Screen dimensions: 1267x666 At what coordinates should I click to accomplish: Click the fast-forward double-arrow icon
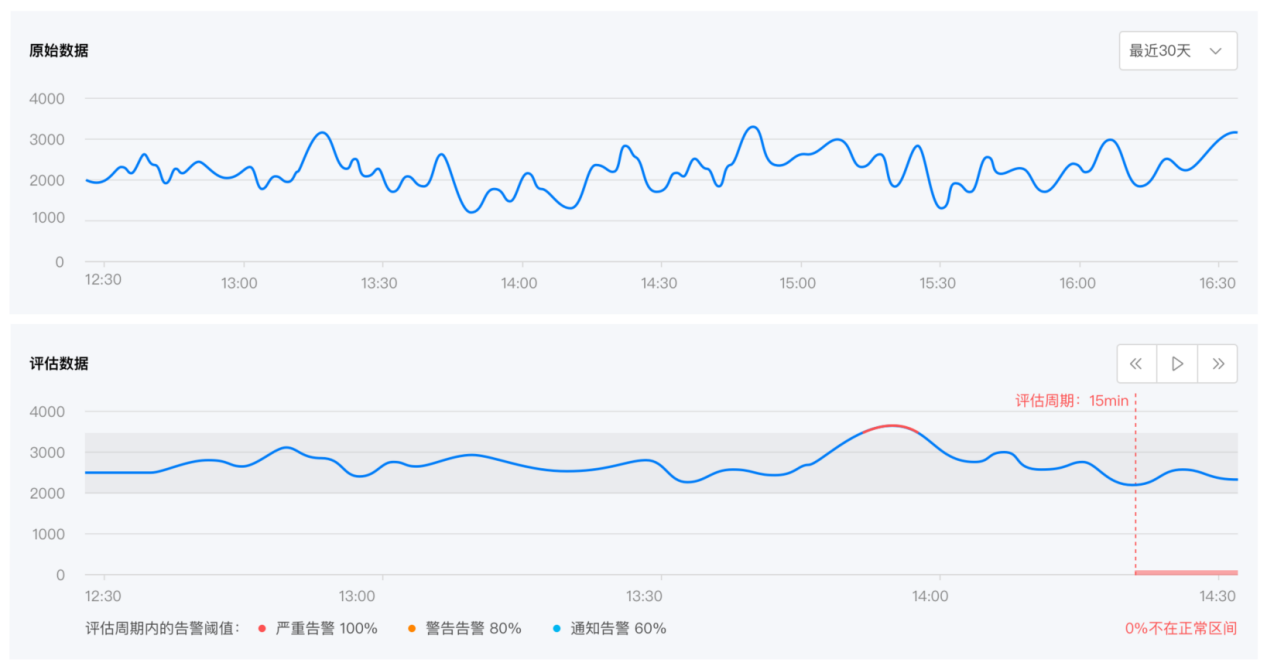(1217, 363)
